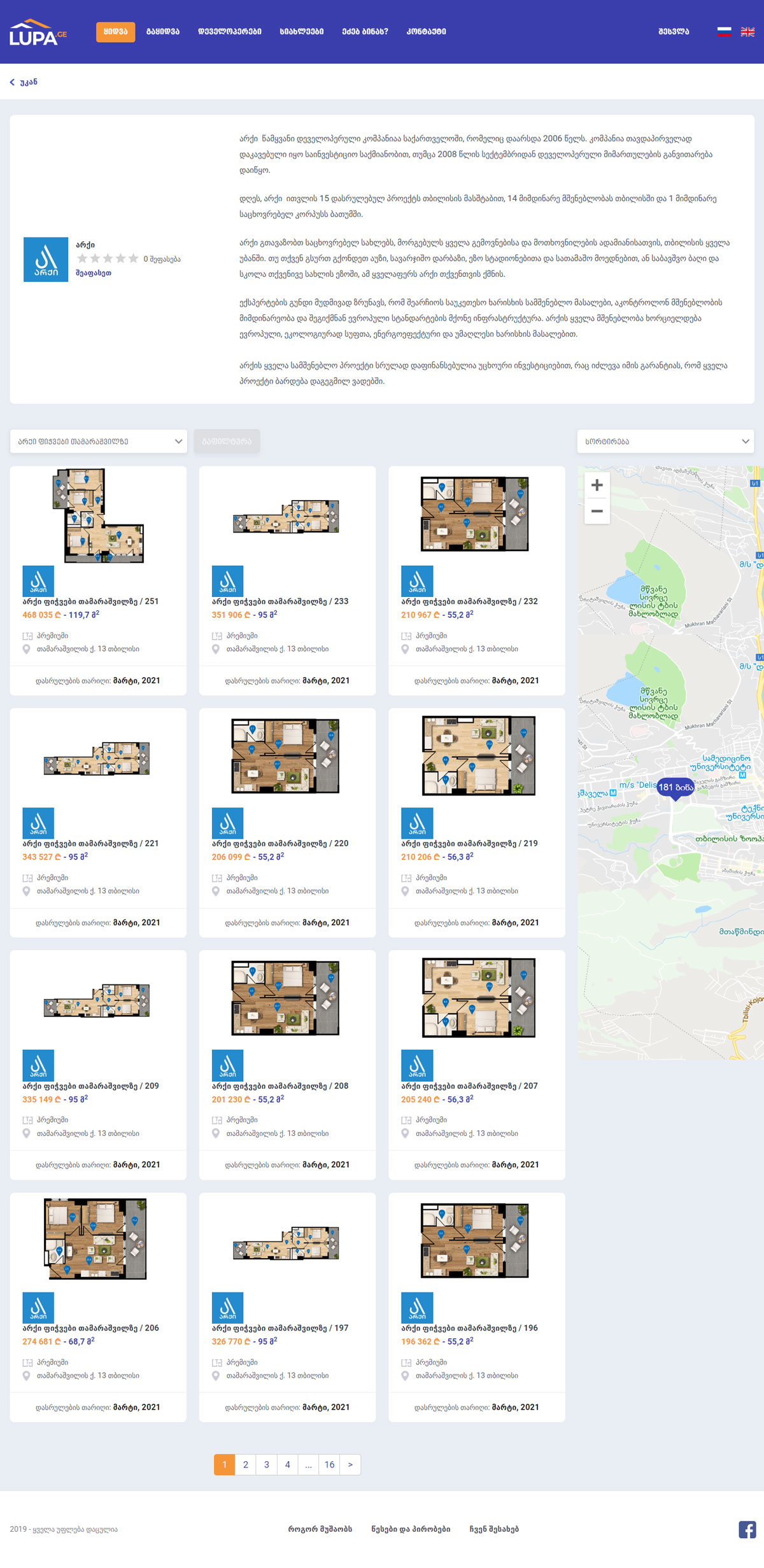Open floor plan thumbnail for apartment 251

[98, 515]
